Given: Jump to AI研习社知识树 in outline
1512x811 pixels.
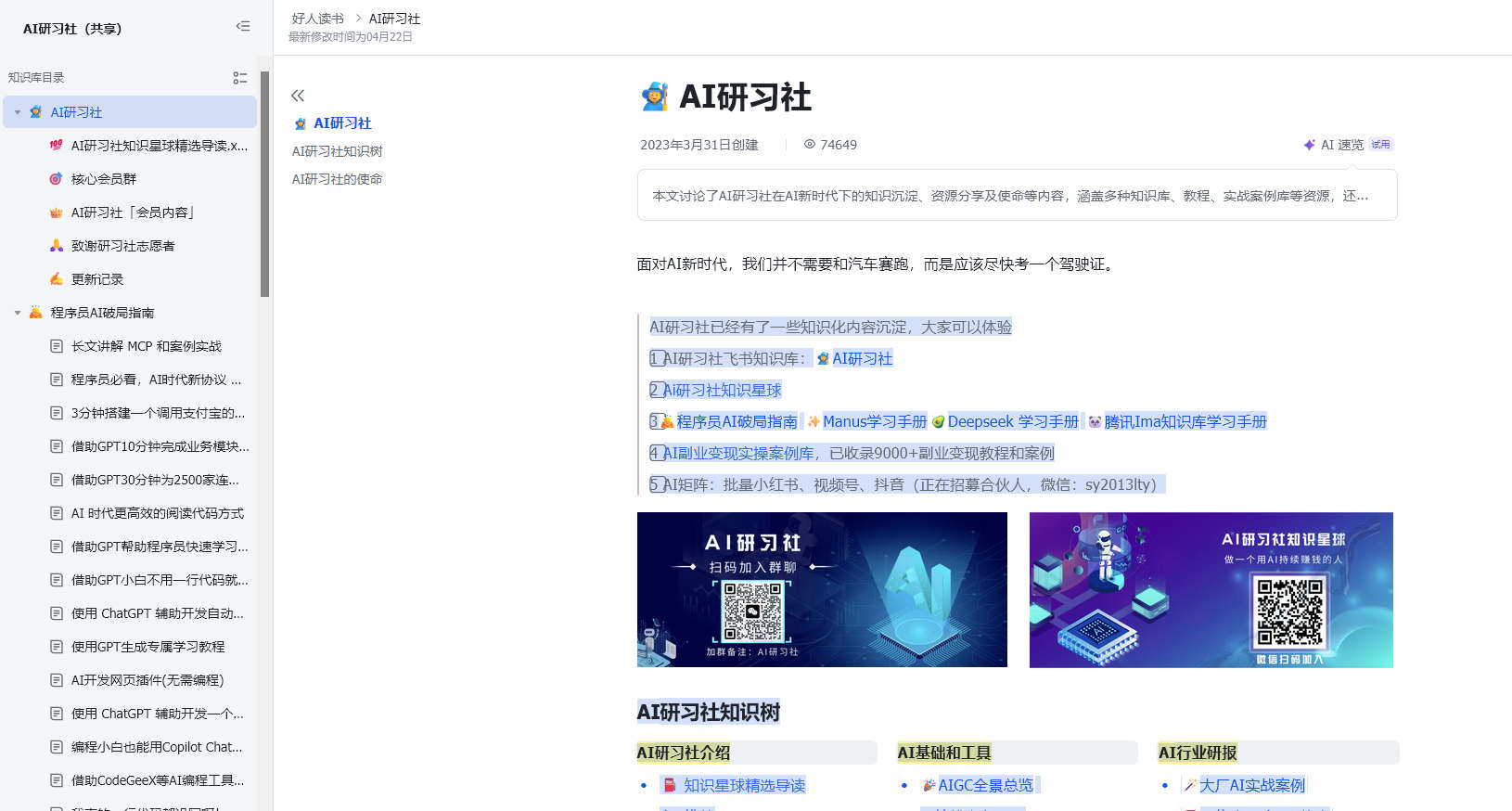Looking at the screenshot, I should click(x=337, y=151).
